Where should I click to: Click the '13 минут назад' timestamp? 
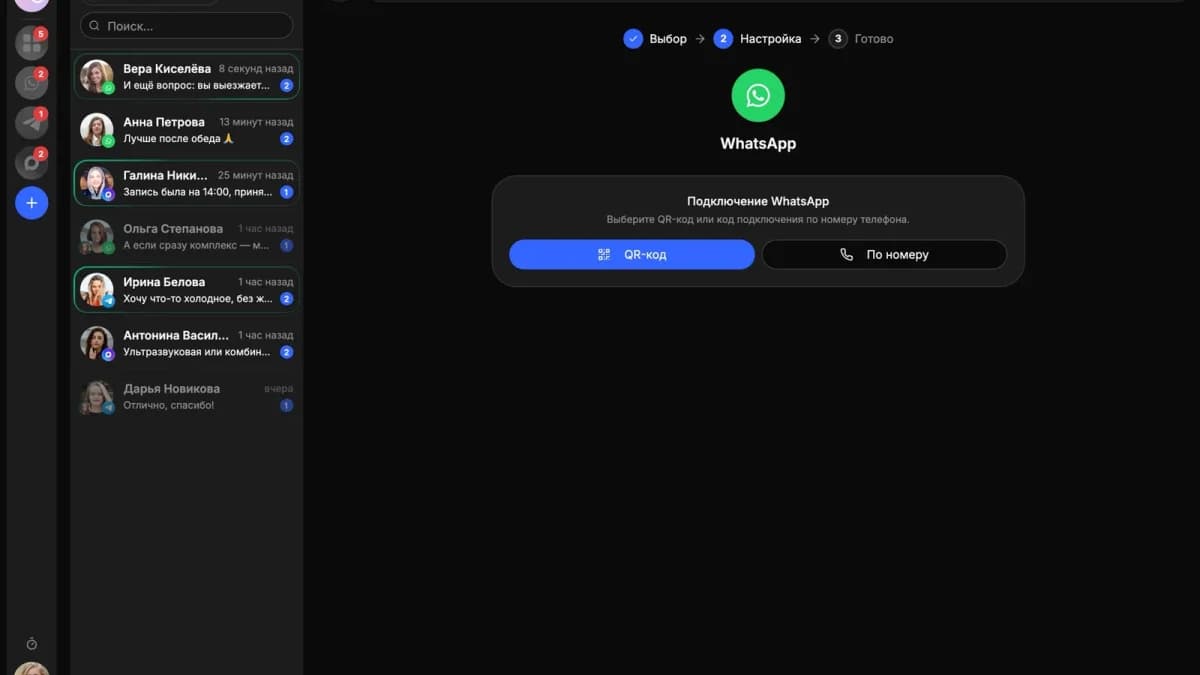(256, 122)
